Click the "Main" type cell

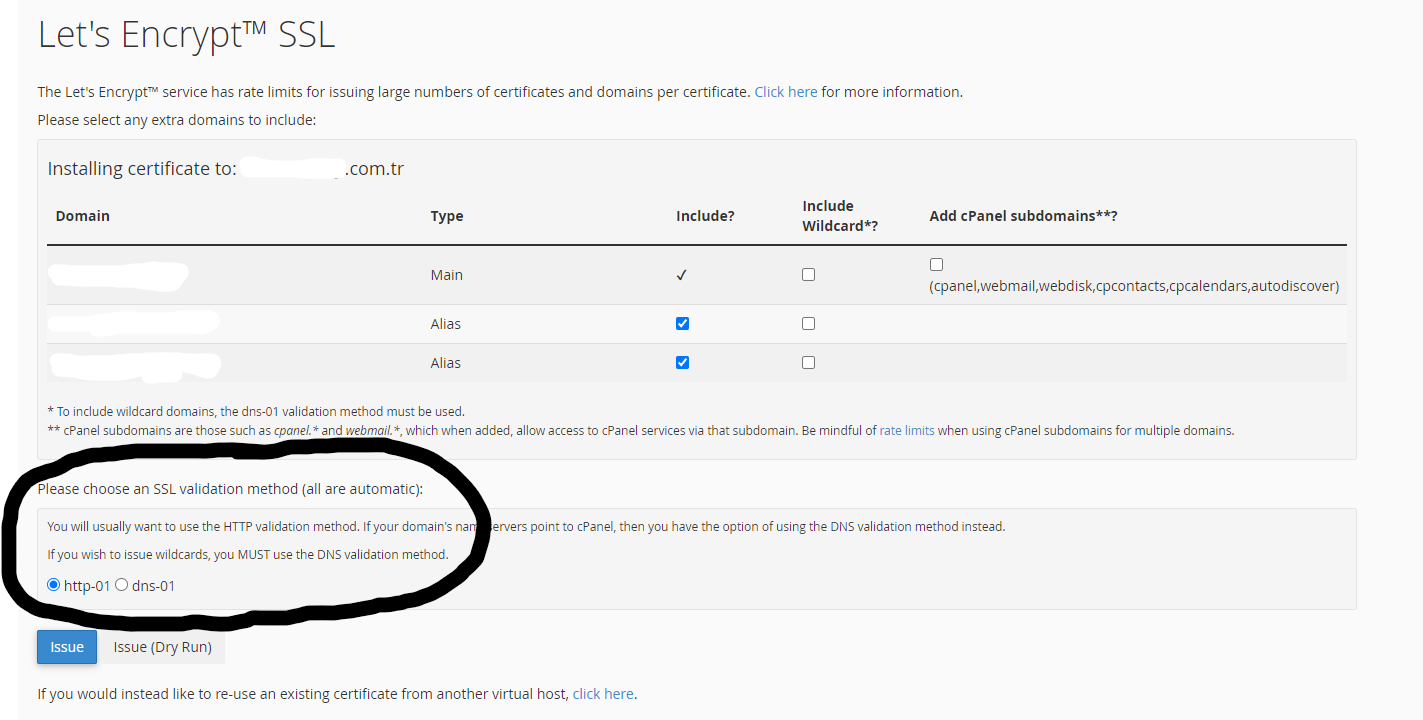tap(446, 275)
